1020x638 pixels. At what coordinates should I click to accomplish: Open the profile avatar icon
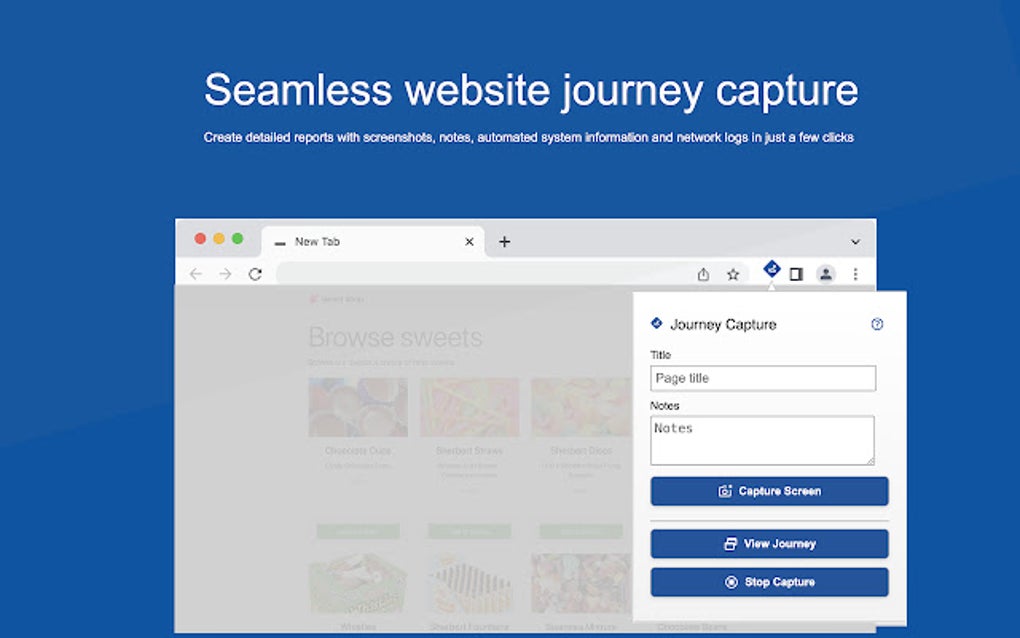click(826, 273)
